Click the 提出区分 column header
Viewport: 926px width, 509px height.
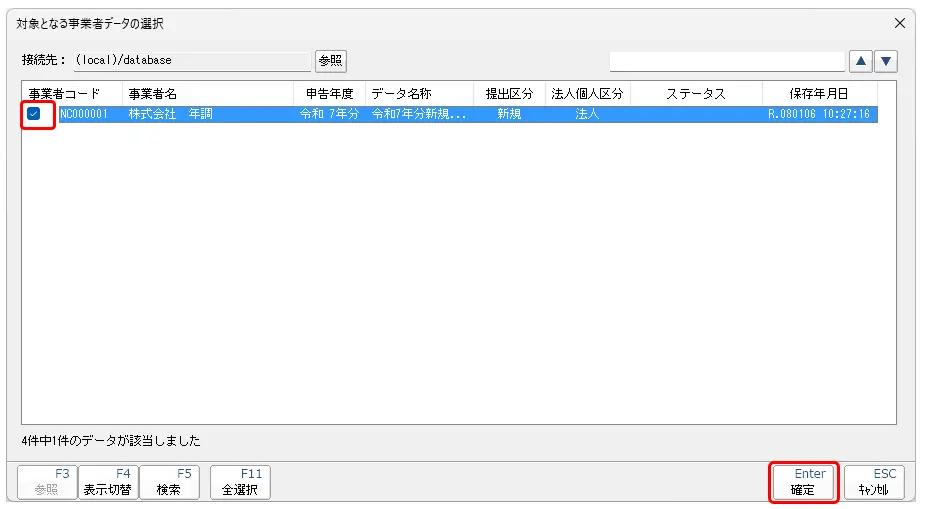tap(509, 94)
